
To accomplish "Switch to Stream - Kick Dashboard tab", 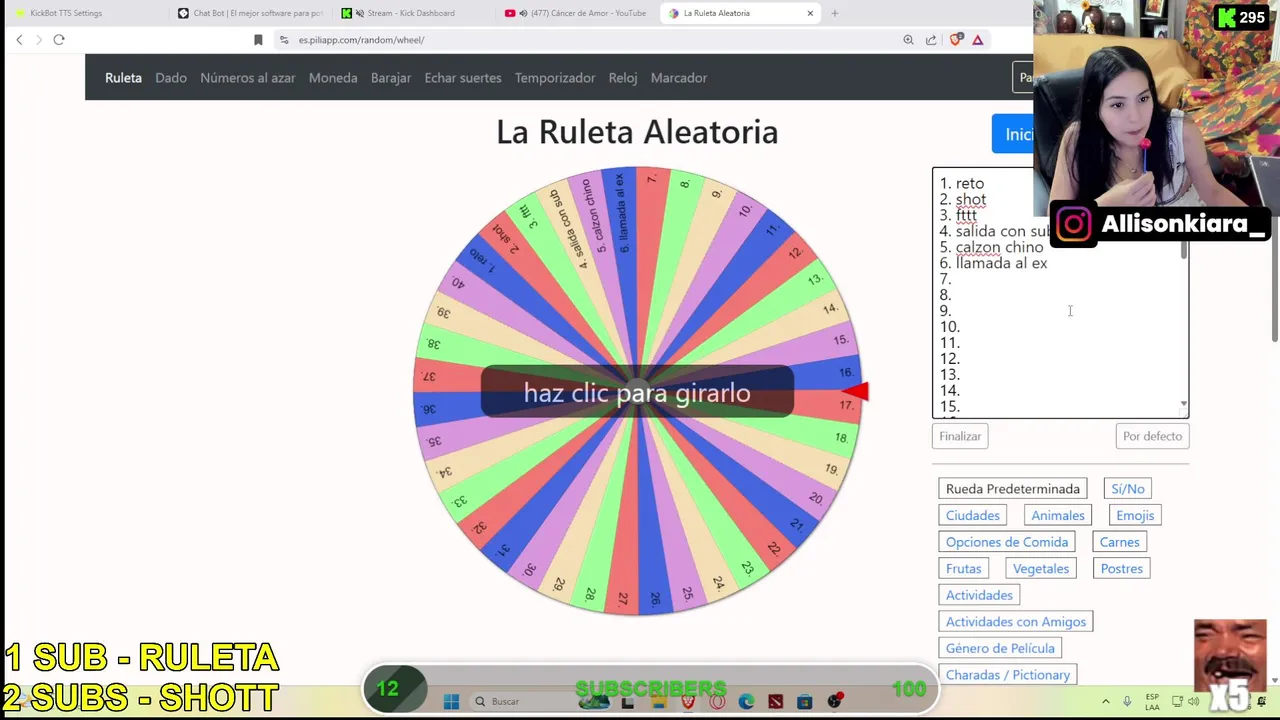I will click(410, 13).
